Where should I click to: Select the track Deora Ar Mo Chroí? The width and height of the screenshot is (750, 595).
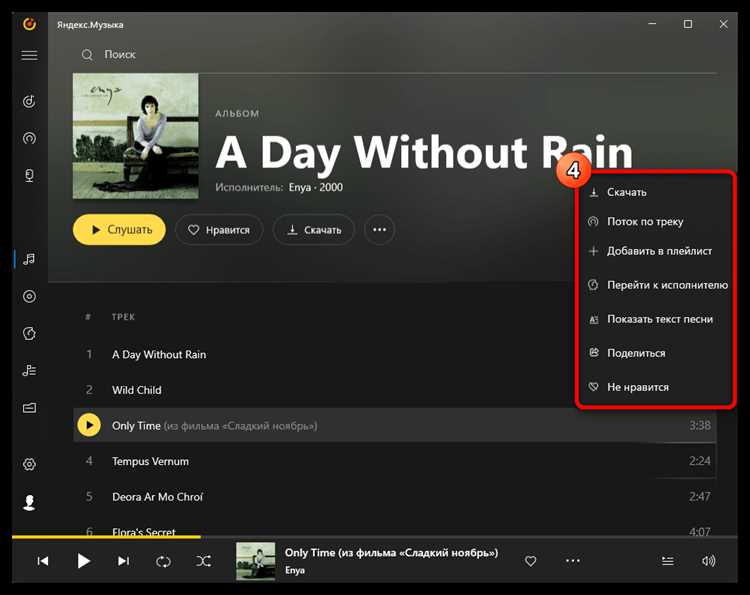[x=157, y=496]
